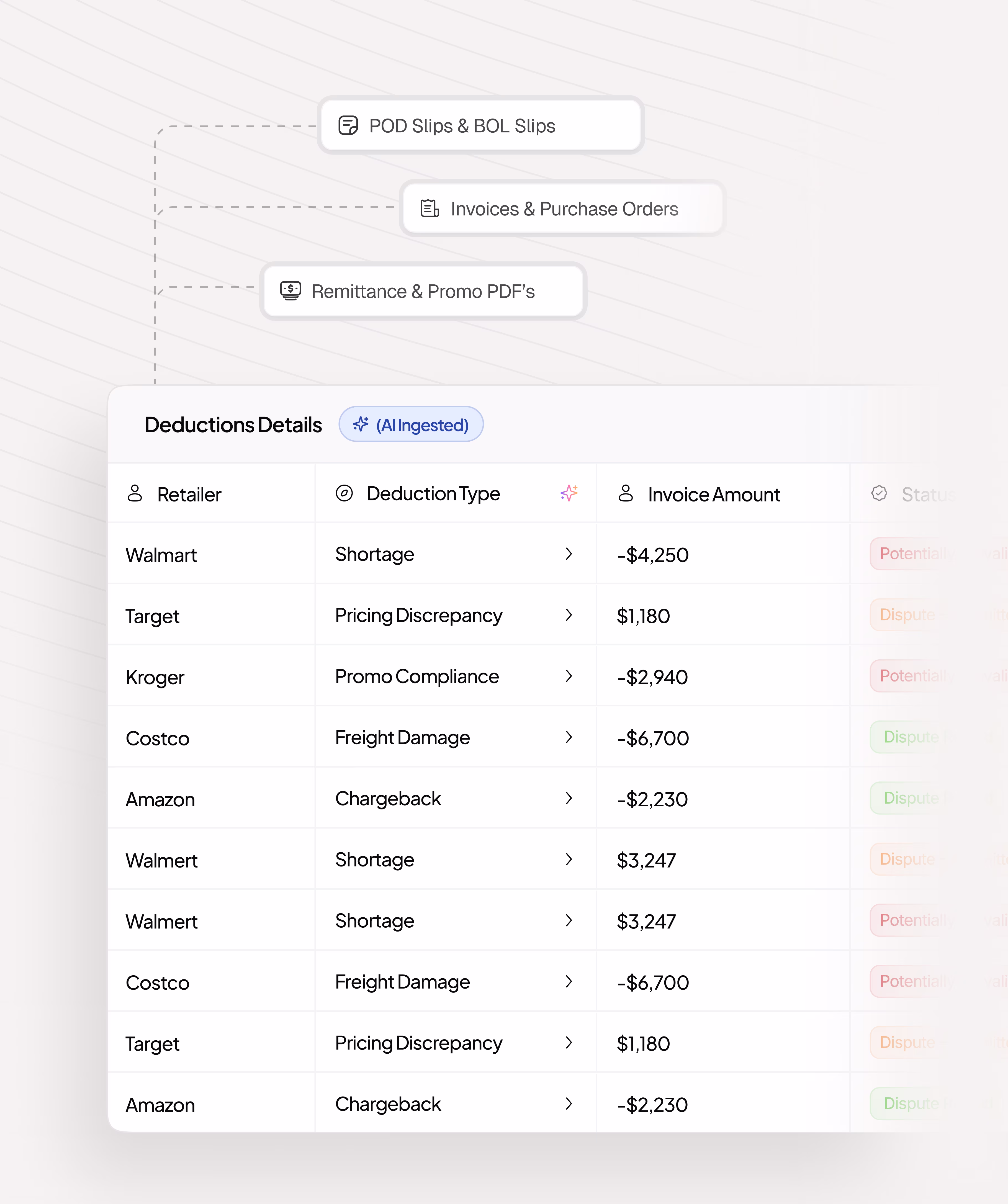Select the Kroger retailer cell
Viewport: 1008px width, 1204px height.
tap(155, 677)
